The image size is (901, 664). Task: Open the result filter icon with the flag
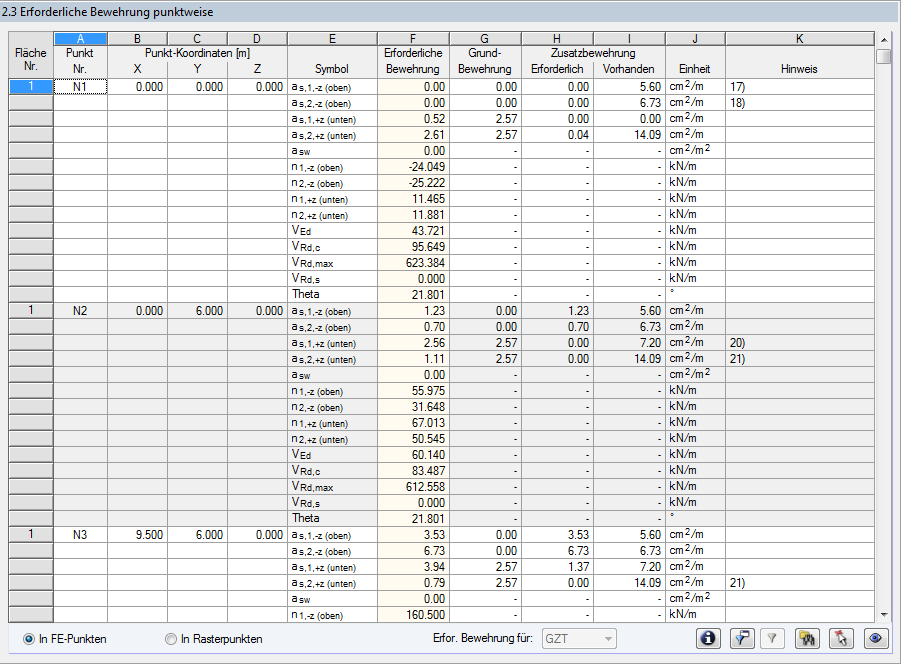742,638
